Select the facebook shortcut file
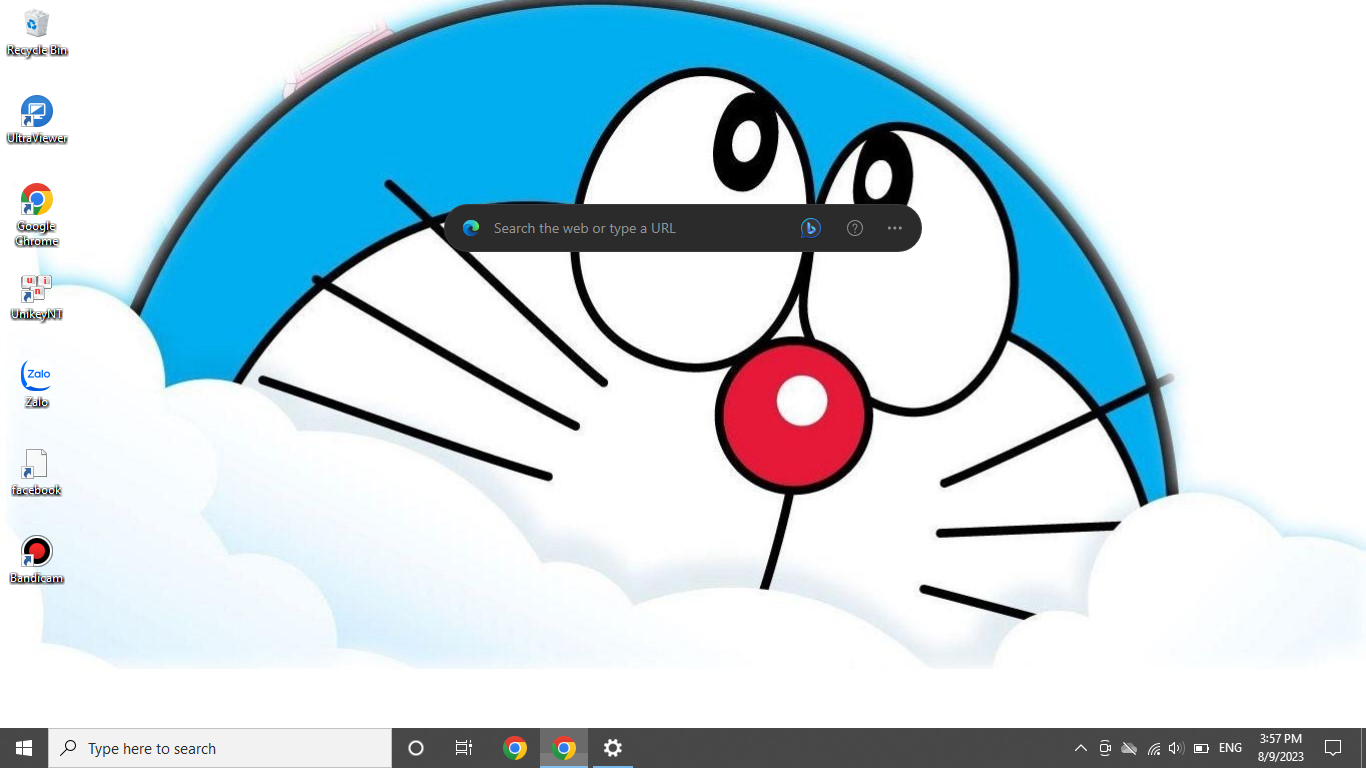Screen dimensions: 1366x768 coord(36,472)
